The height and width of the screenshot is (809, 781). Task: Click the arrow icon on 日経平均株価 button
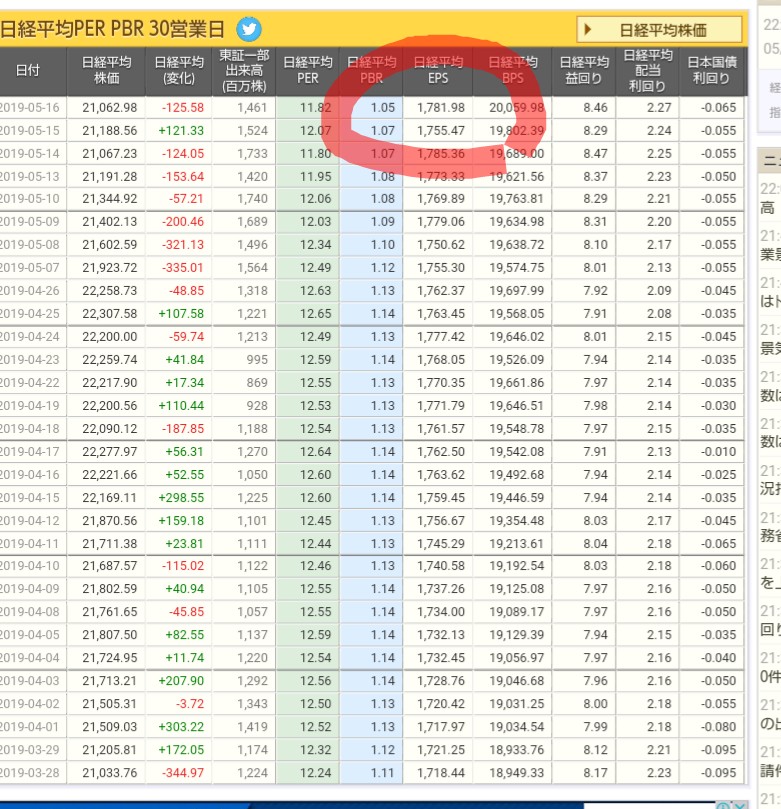(588, 30)
